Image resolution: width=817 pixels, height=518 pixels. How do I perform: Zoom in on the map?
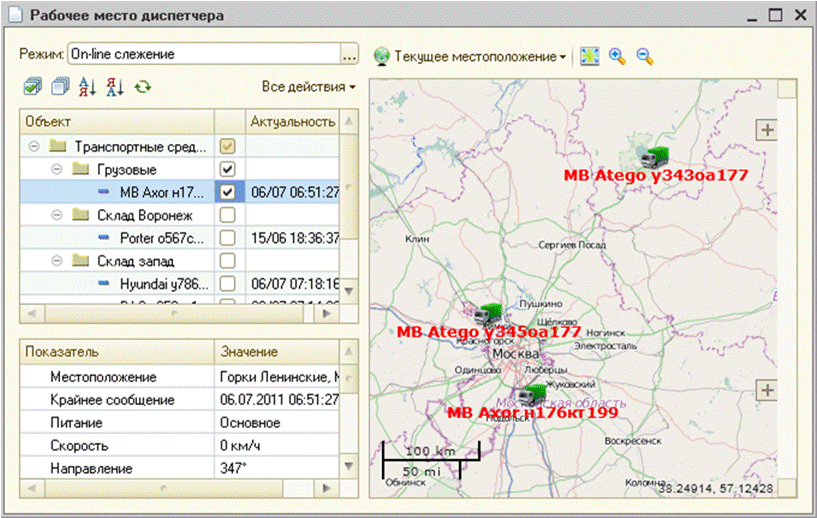tap(617, 57)
